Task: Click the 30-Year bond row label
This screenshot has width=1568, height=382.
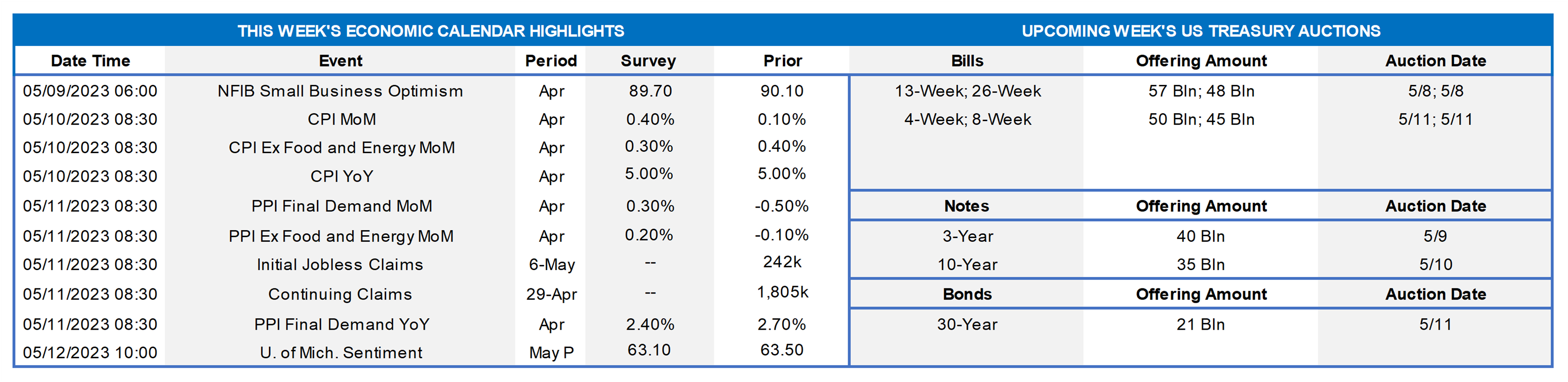Action: pyautogui.click(x=967, y=324)
